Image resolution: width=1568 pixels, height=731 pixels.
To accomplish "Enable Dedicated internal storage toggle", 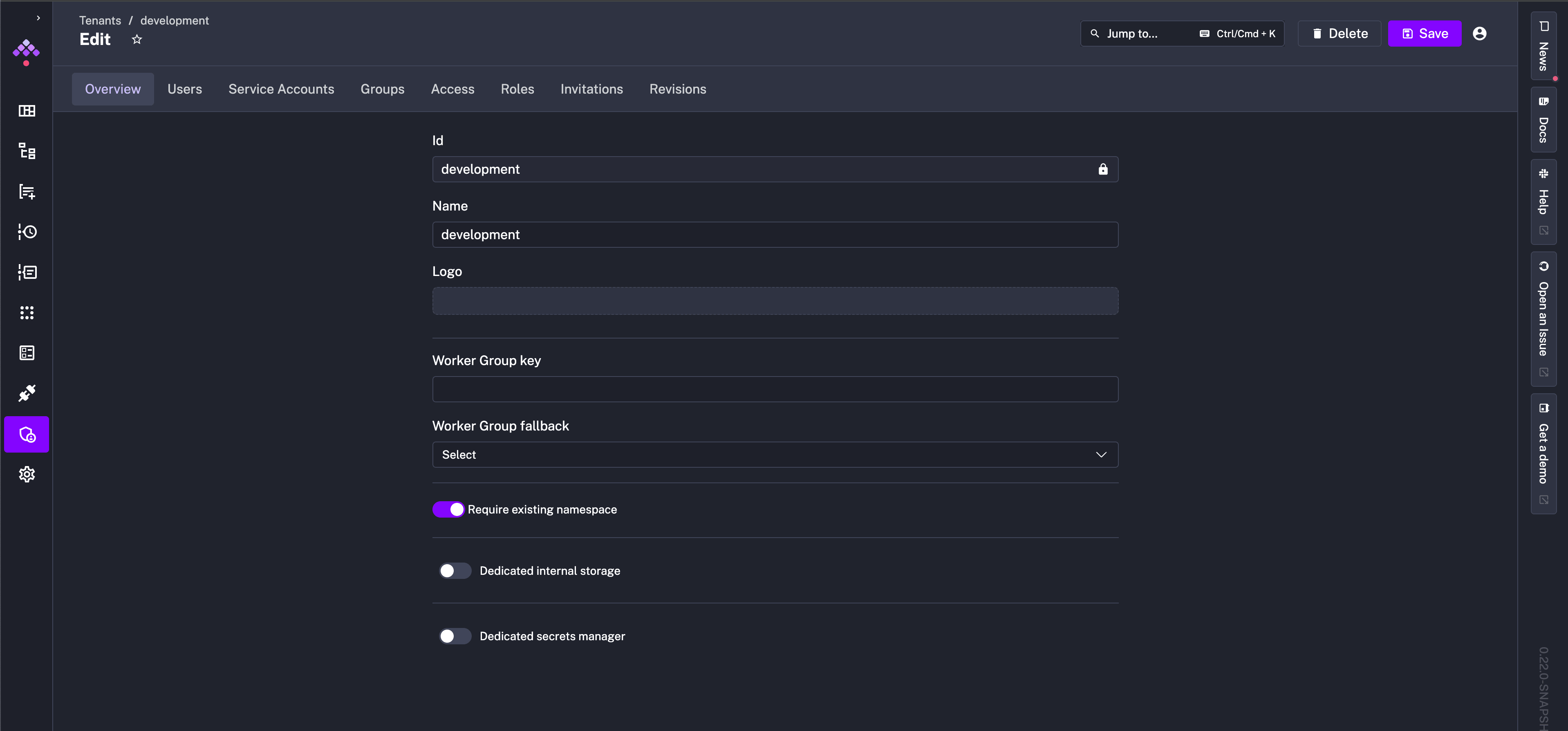I will pos(455,571).
